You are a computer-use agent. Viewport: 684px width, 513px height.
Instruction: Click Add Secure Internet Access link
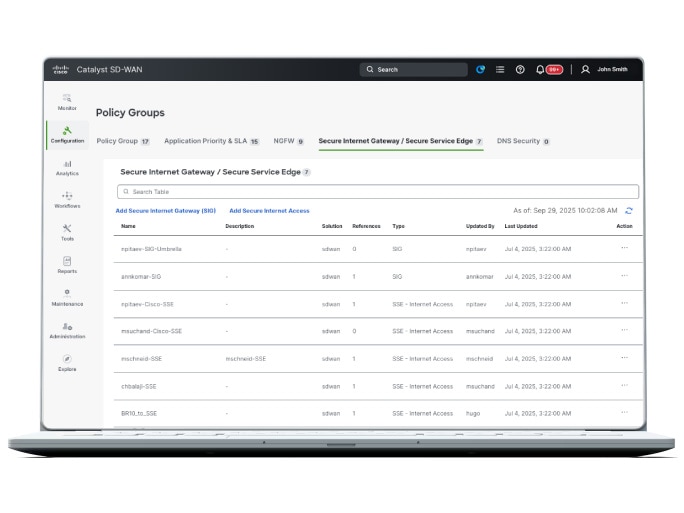click(269, 211)
